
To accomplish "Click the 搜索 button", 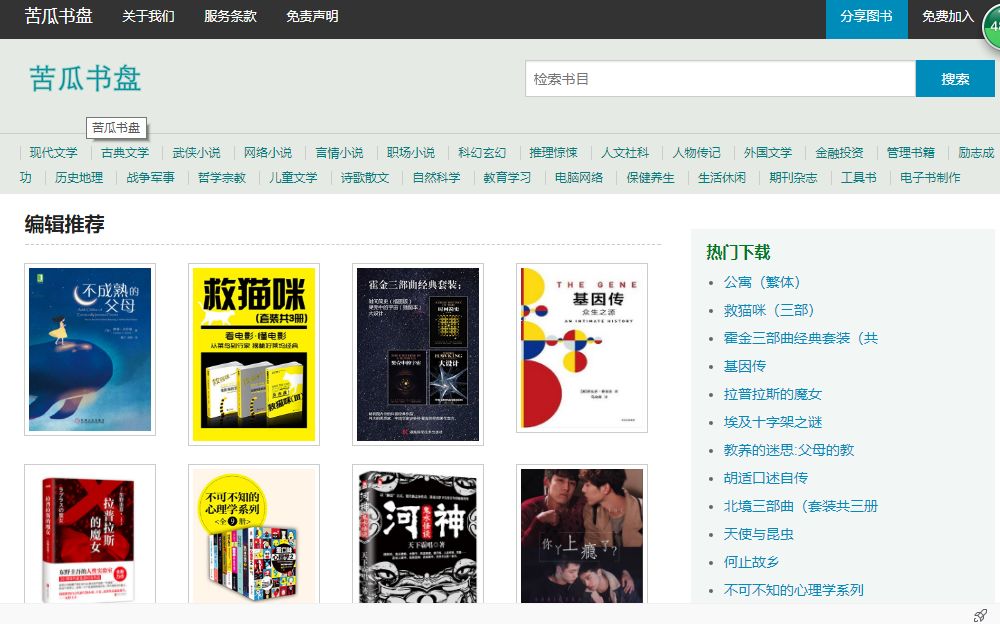I will click(955, 79).
